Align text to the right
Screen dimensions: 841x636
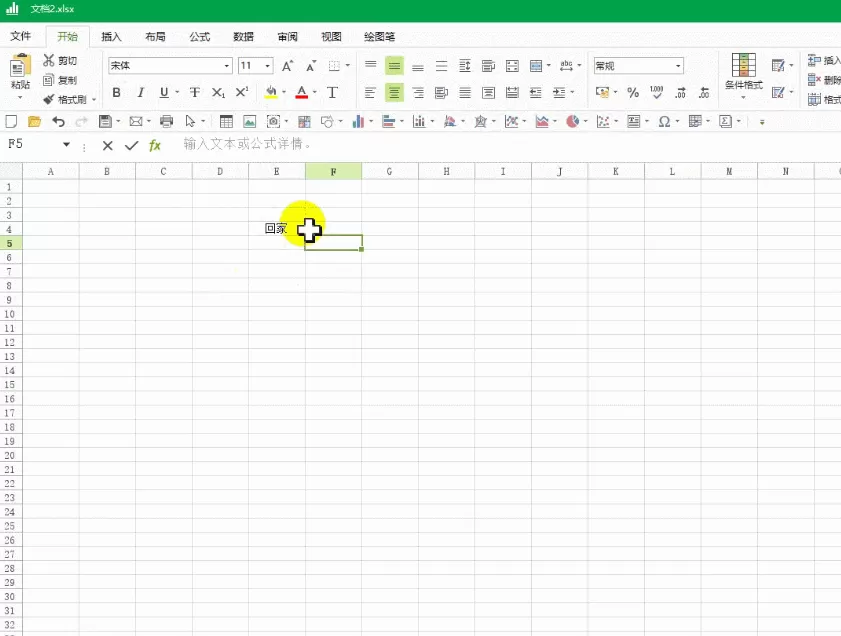[x=418, y=93]
